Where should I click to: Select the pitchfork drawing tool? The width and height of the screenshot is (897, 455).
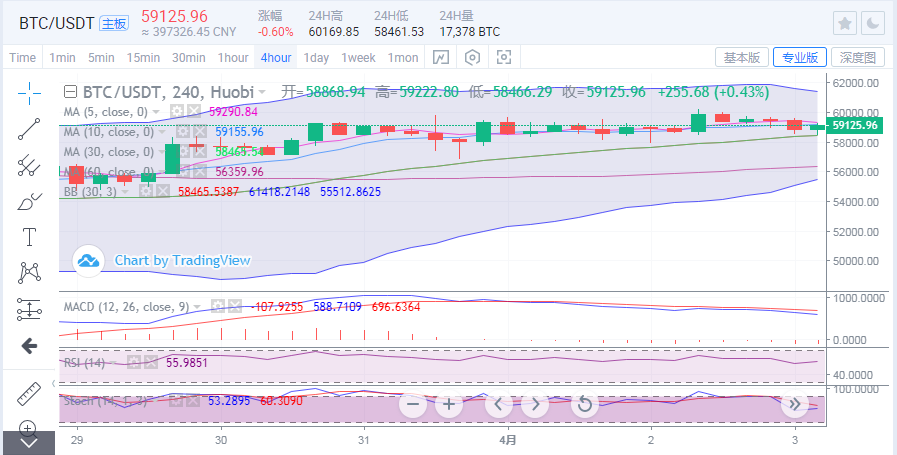(x=28, y=165)
